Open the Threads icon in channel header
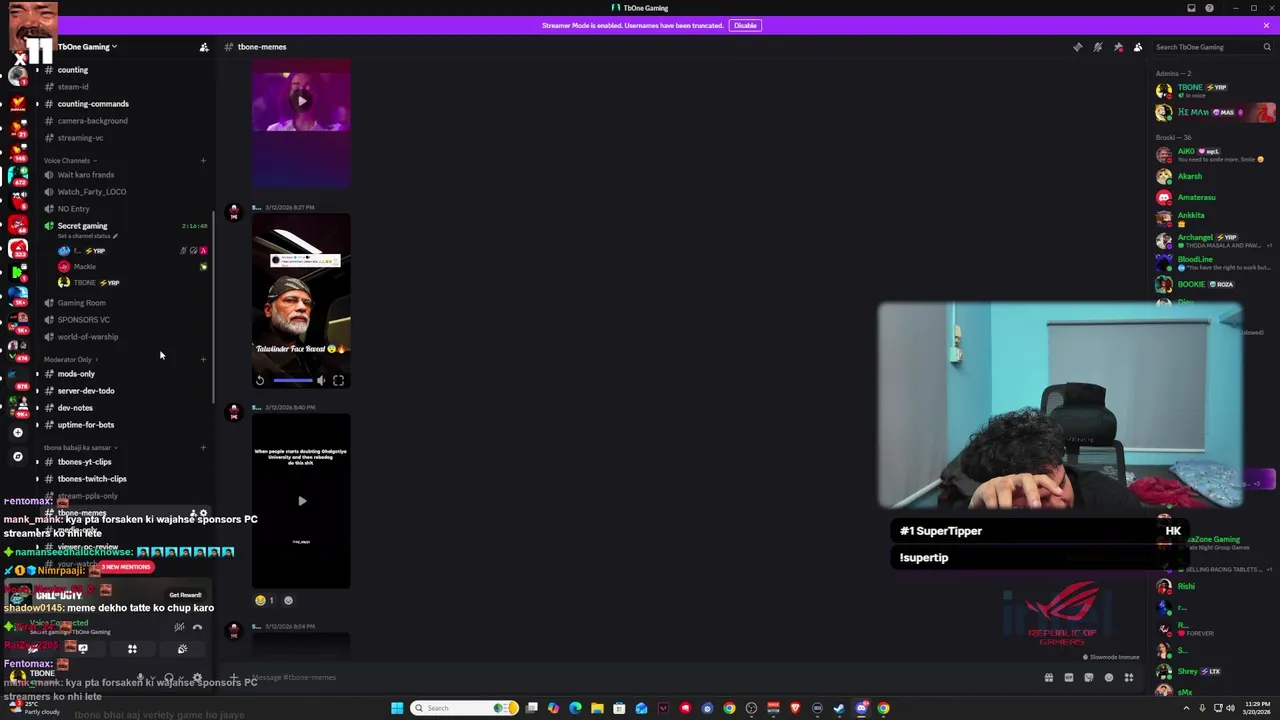 (x=1077, y=47)
